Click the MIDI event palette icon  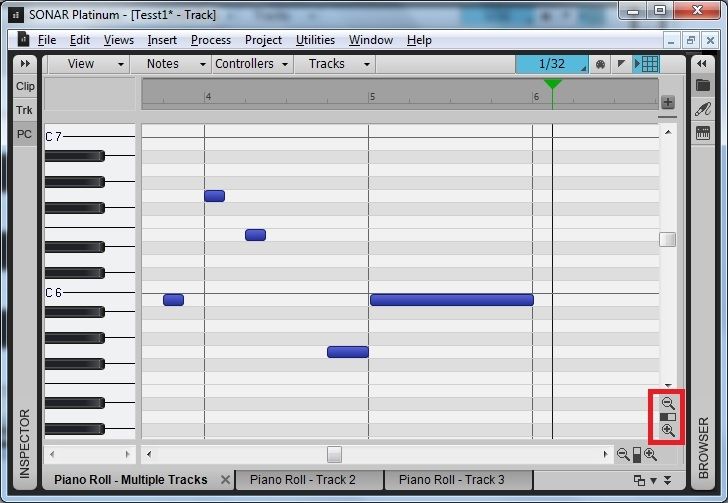(600, 64)
